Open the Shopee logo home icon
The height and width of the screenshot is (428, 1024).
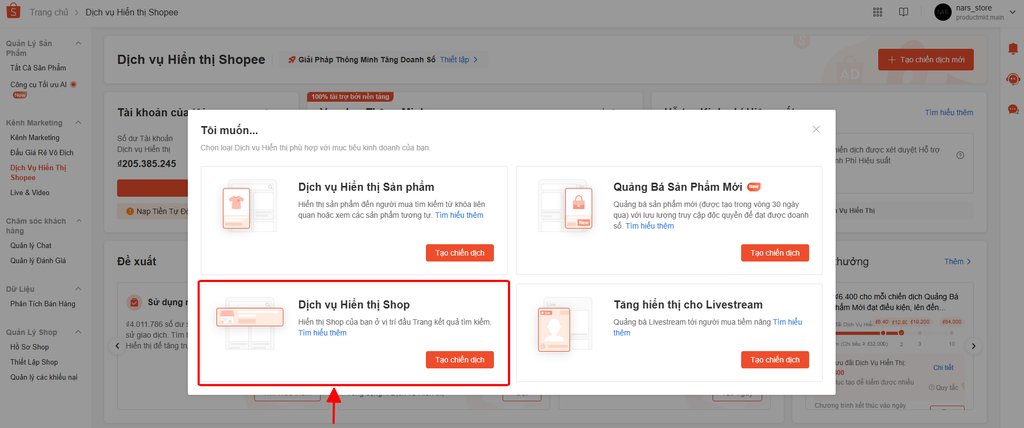point(14,12)
